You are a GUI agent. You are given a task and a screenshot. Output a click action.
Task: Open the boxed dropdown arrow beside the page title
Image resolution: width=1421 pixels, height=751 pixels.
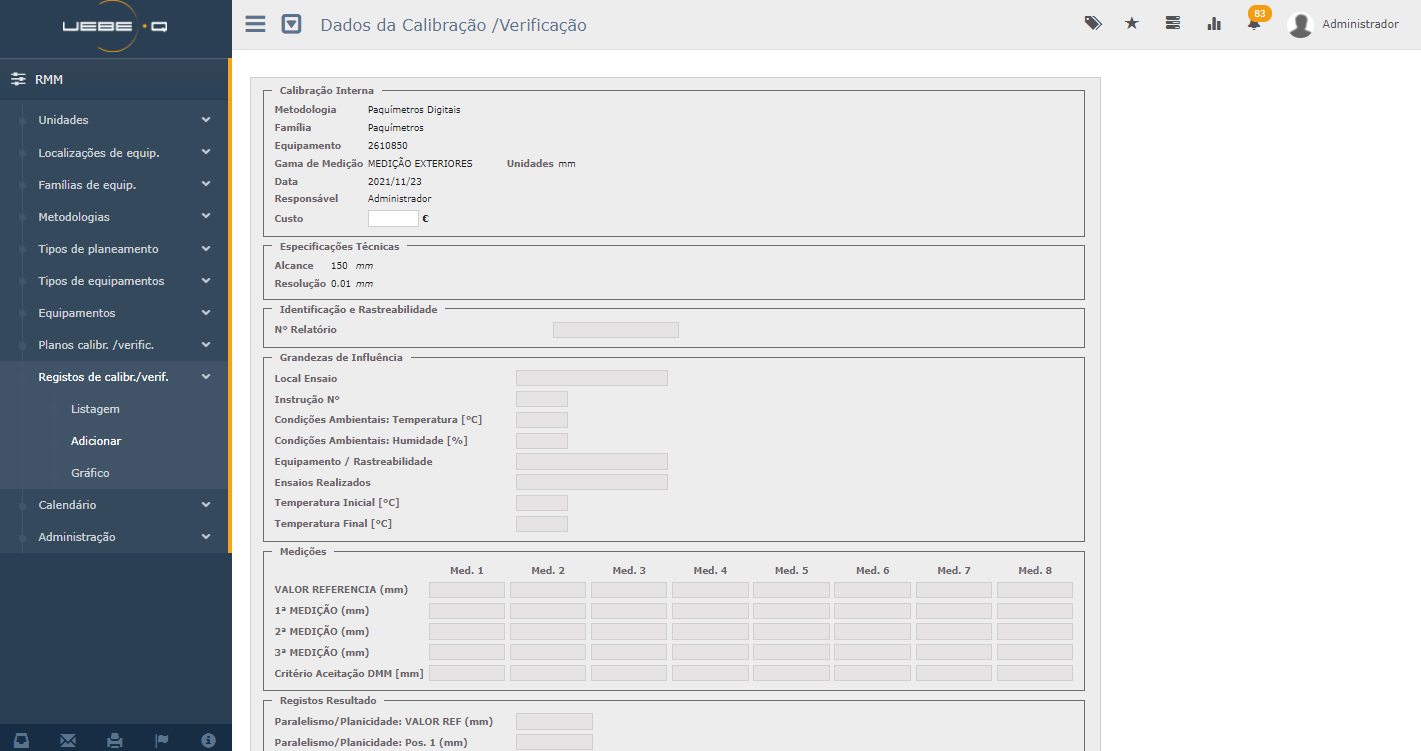(291, 24)
